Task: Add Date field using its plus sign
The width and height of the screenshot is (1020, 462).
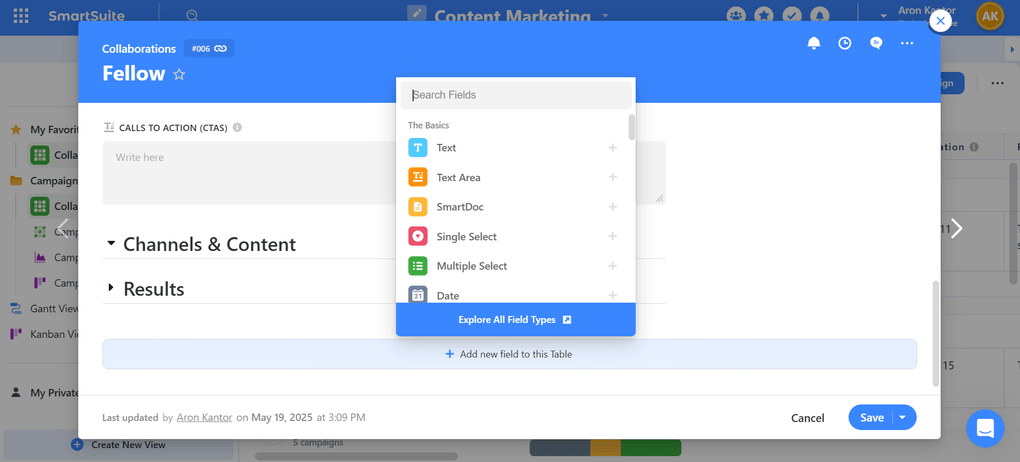Action: coord(612,295)
